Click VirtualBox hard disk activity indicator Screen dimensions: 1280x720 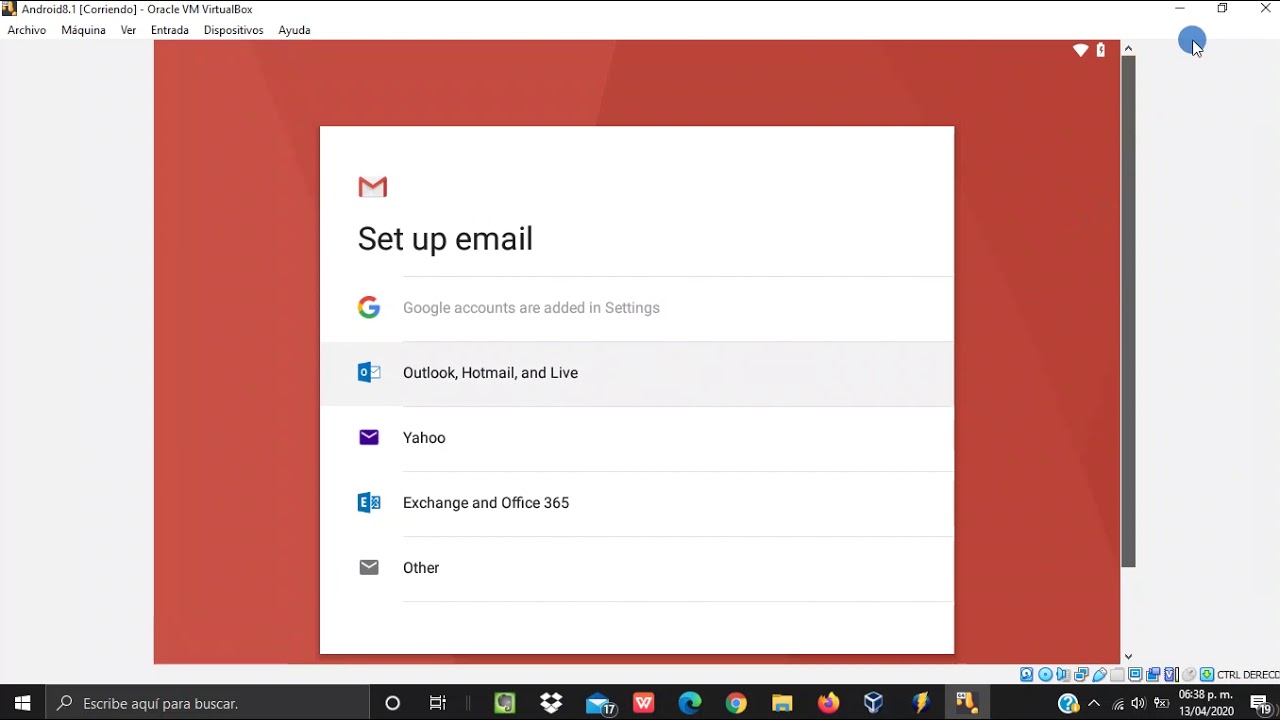coord(1027,675)
